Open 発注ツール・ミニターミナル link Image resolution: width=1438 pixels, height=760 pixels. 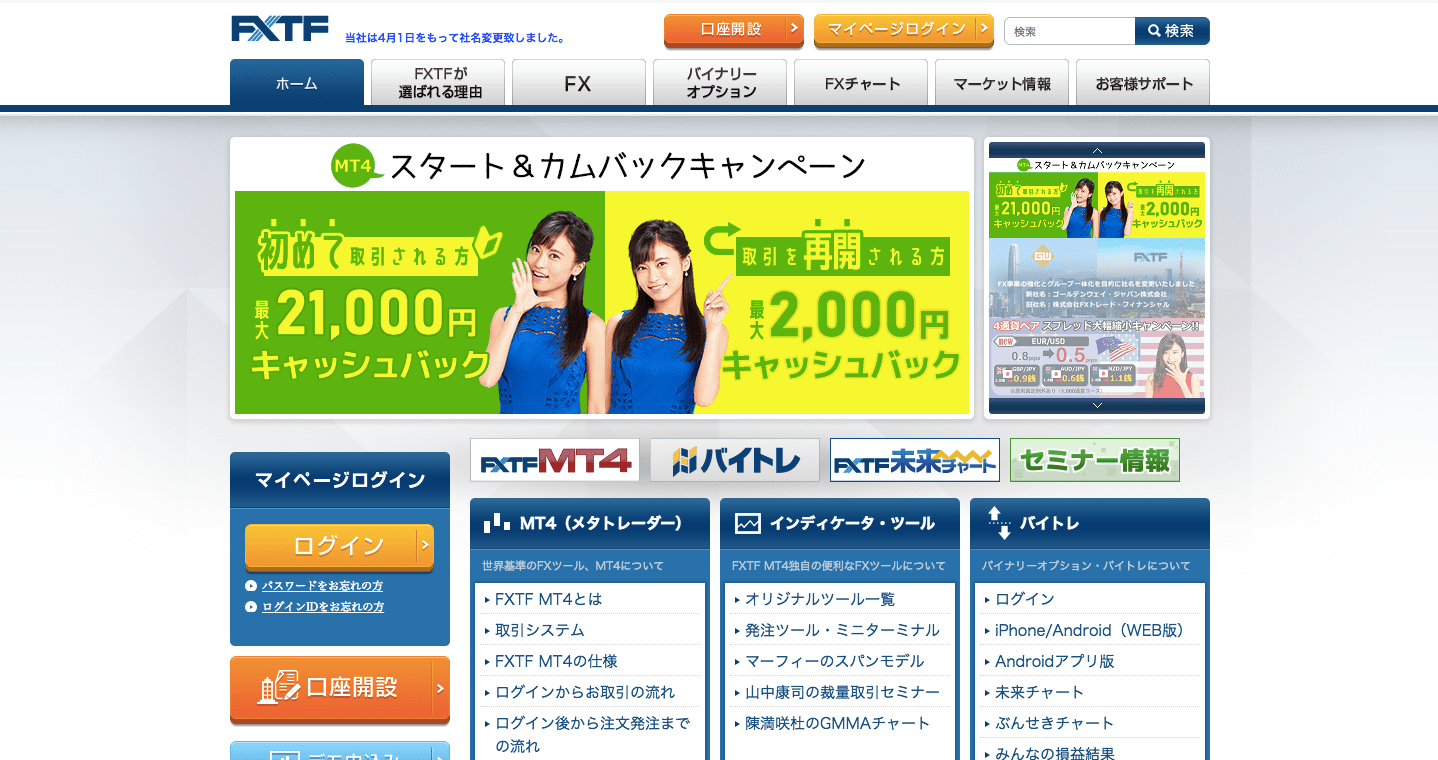pyautogui.click(x=842, y=630)
